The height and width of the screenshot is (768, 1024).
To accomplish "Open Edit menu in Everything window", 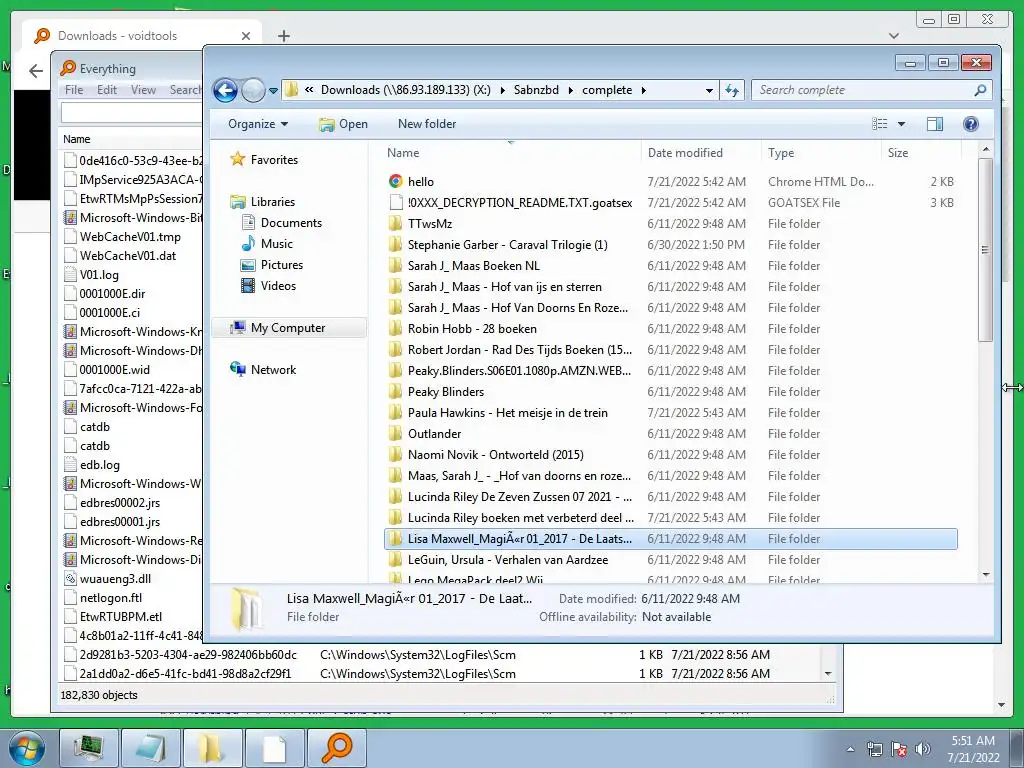I will coord(107,89).
